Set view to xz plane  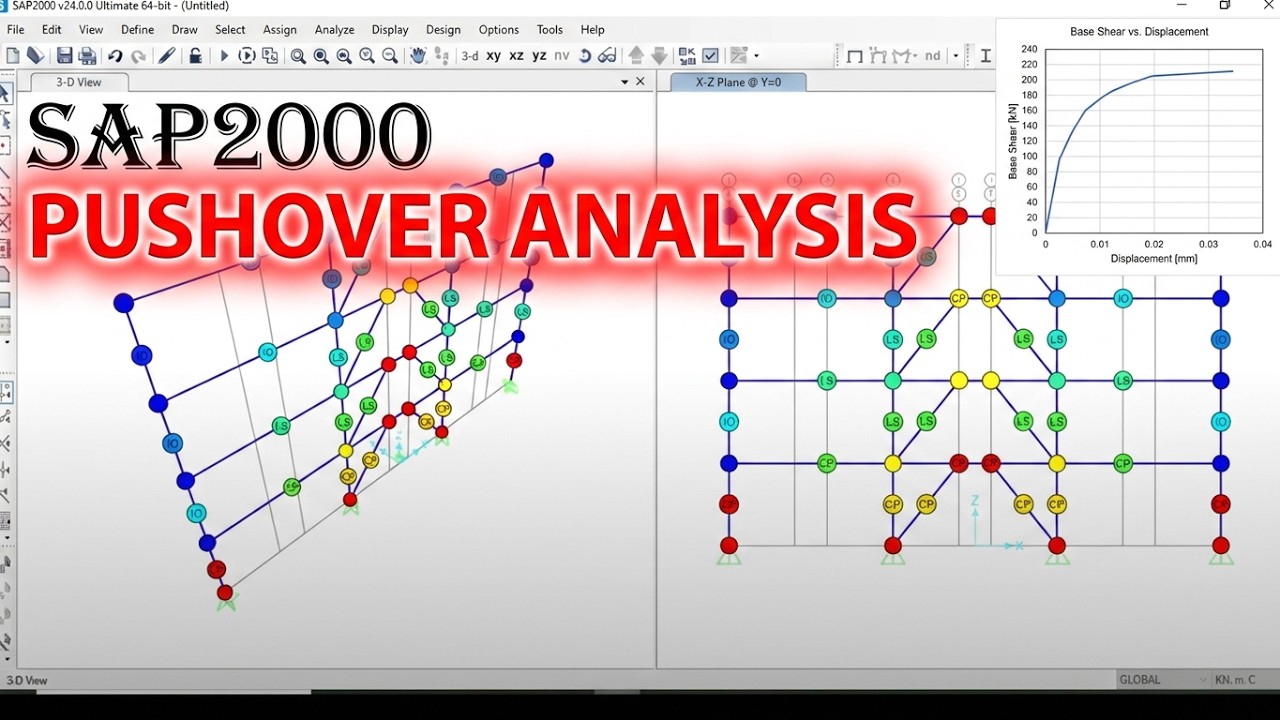pyautogui.click(x=516, y=56)
